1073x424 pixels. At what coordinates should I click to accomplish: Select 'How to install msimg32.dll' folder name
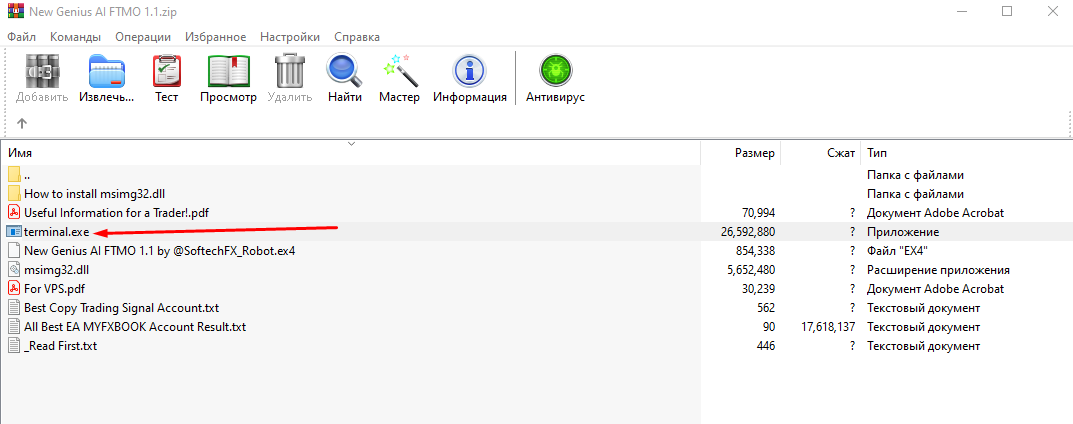click(92, 194)
